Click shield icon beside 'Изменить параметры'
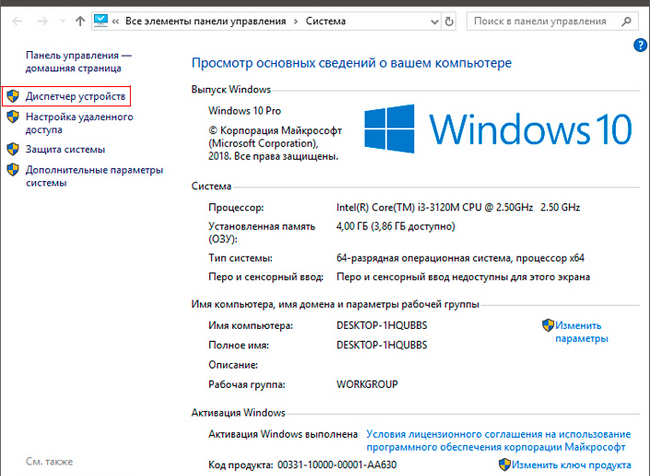Screen dimensions: 650x476 pyautogui.click(x=548, y=325)
